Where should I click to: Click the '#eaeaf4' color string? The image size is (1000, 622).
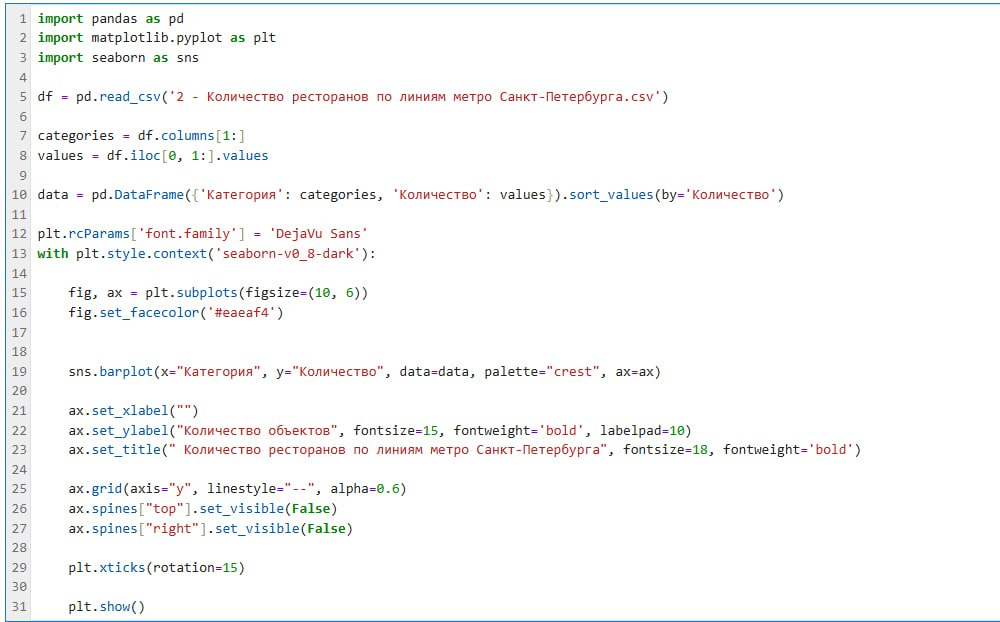point(249,312)
